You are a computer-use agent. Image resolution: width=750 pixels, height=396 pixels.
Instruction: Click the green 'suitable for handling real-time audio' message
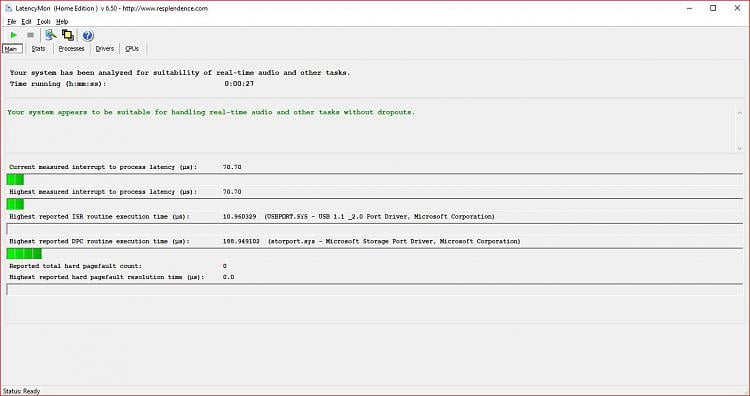point(211,112)
